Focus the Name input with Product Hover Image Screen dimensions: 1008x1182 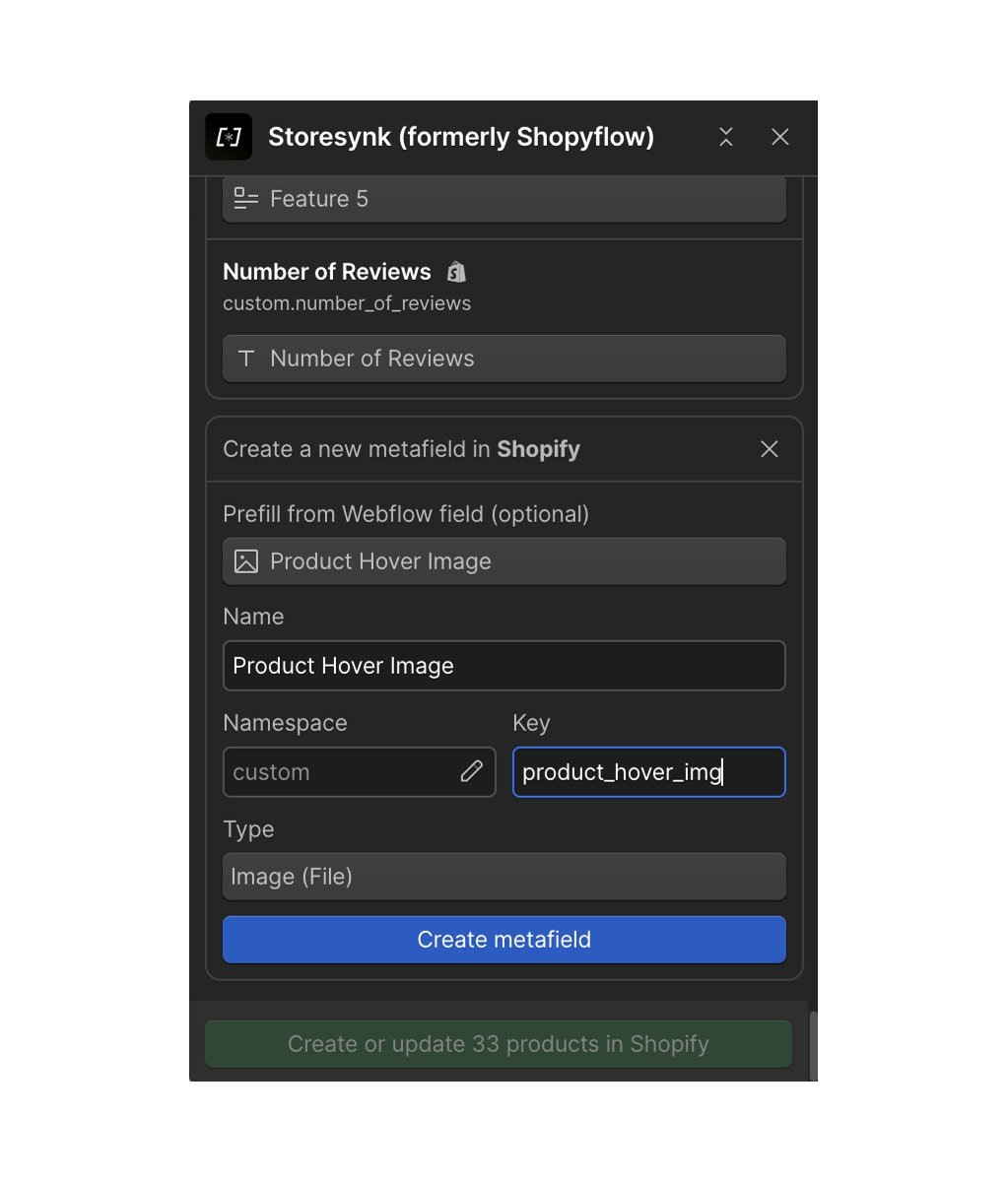(x=504, y=666)
